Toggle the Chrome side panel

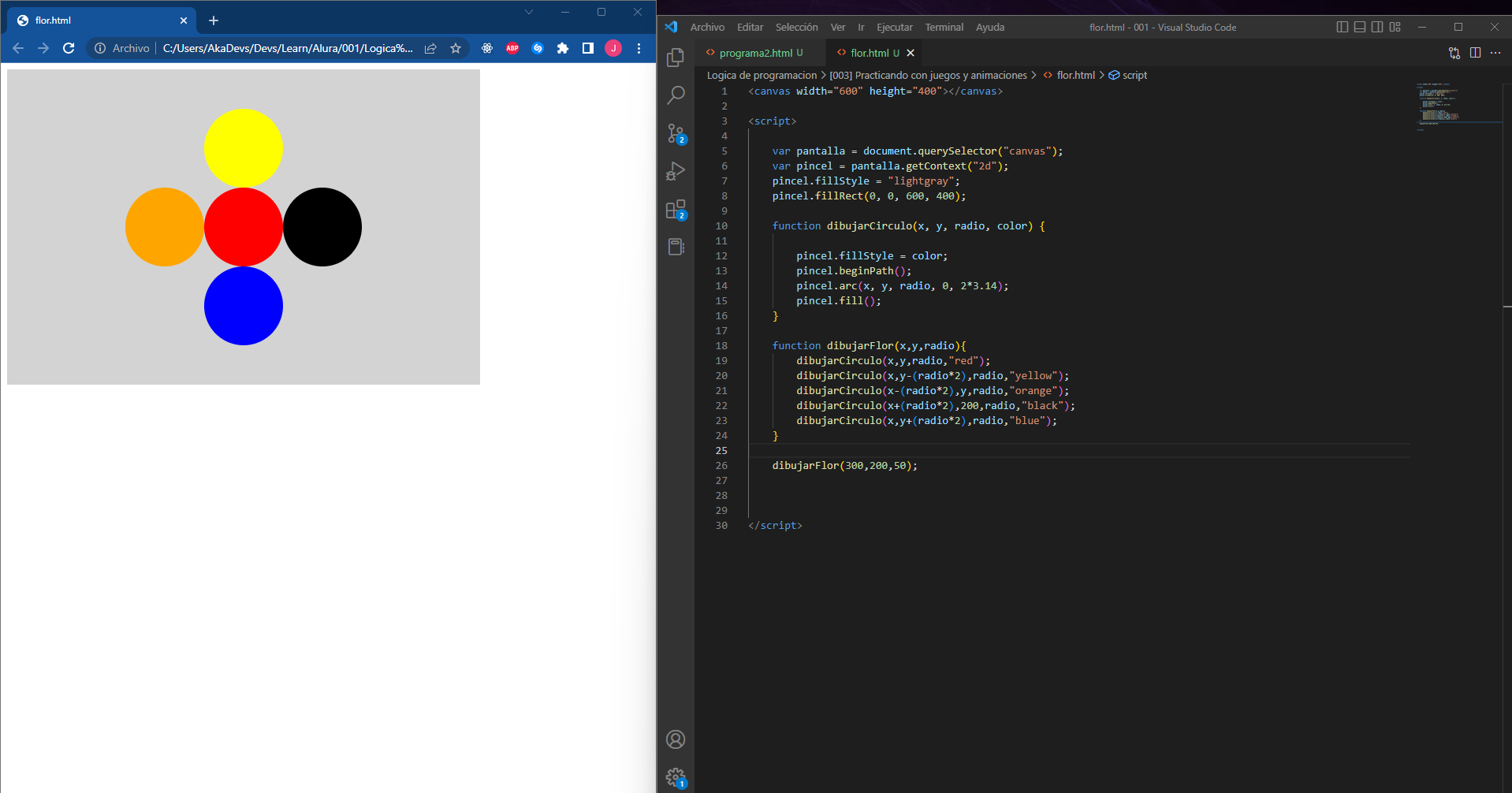click(x=588, y=48)
